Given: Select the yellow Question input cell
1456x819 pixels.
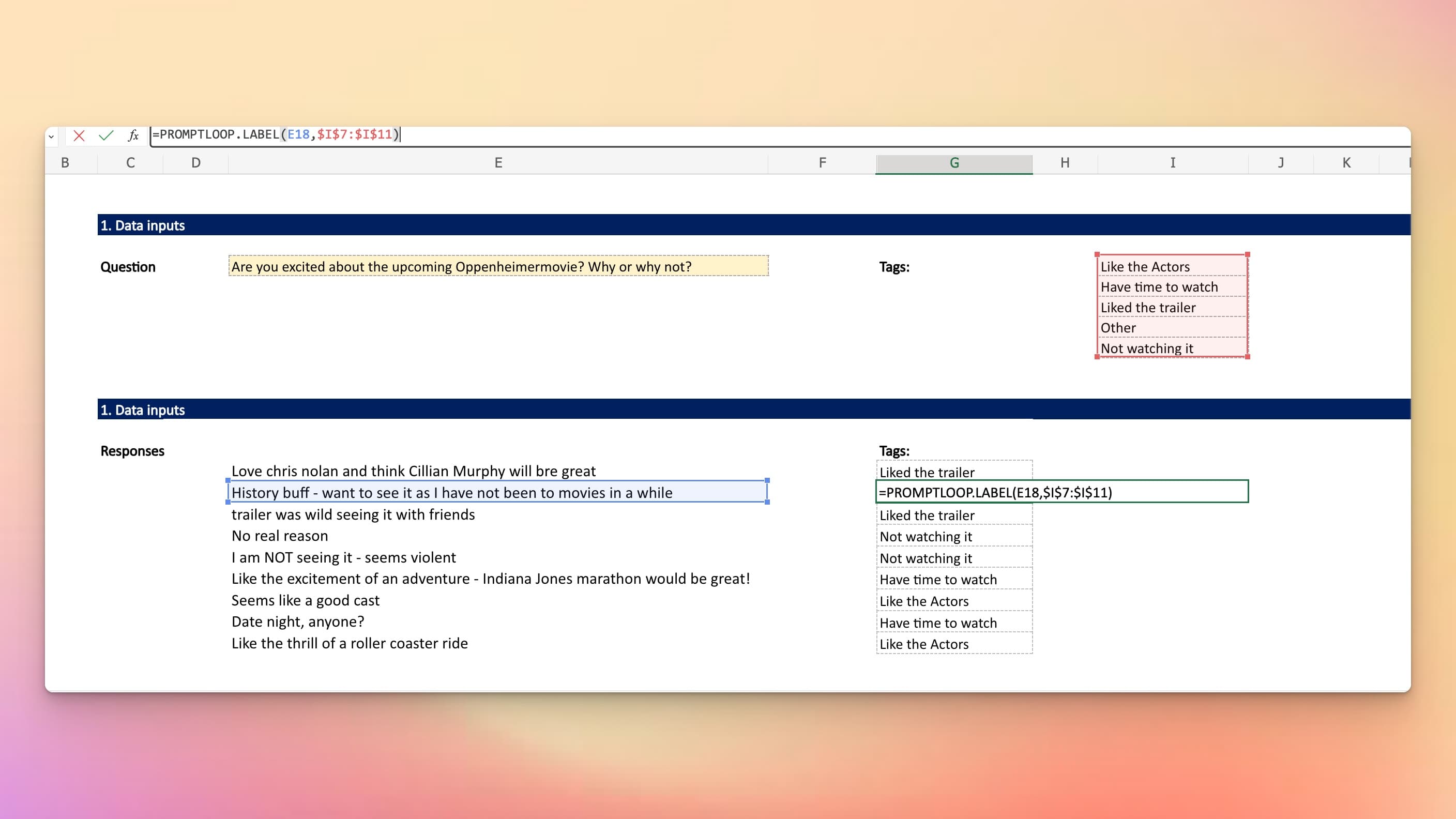Looking at the screenshot, I should point(498,266).
